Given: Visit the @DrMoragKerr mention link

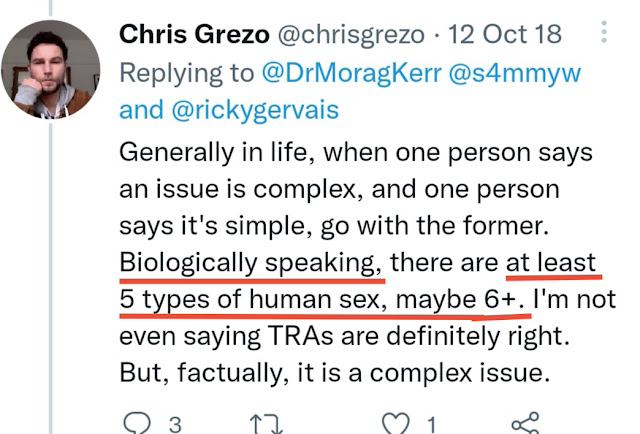Looking at the screenshot, I should point(351,73).
